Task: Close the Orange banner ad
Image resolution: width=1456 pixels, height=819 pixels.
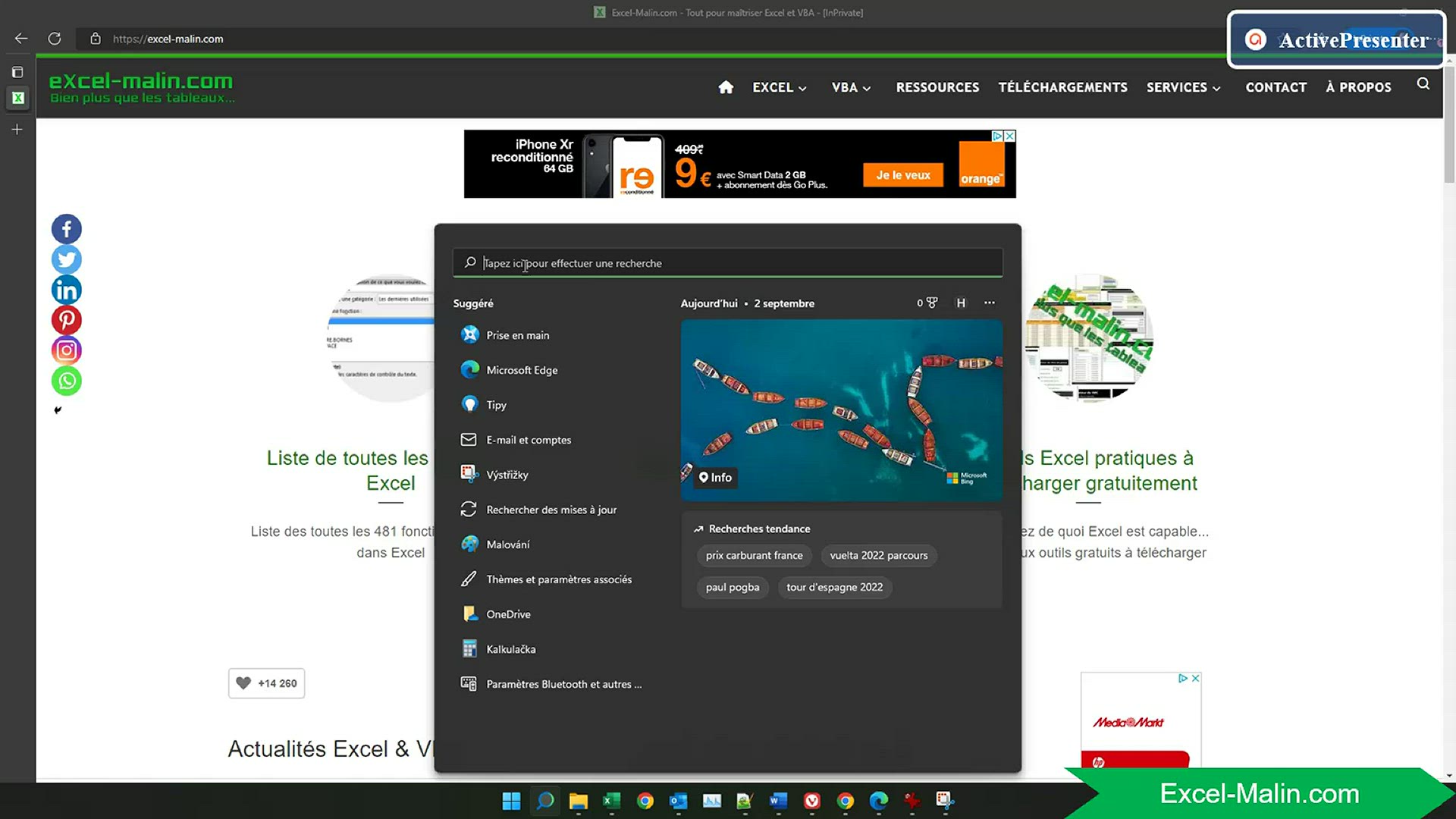Action: [1010, 136]
